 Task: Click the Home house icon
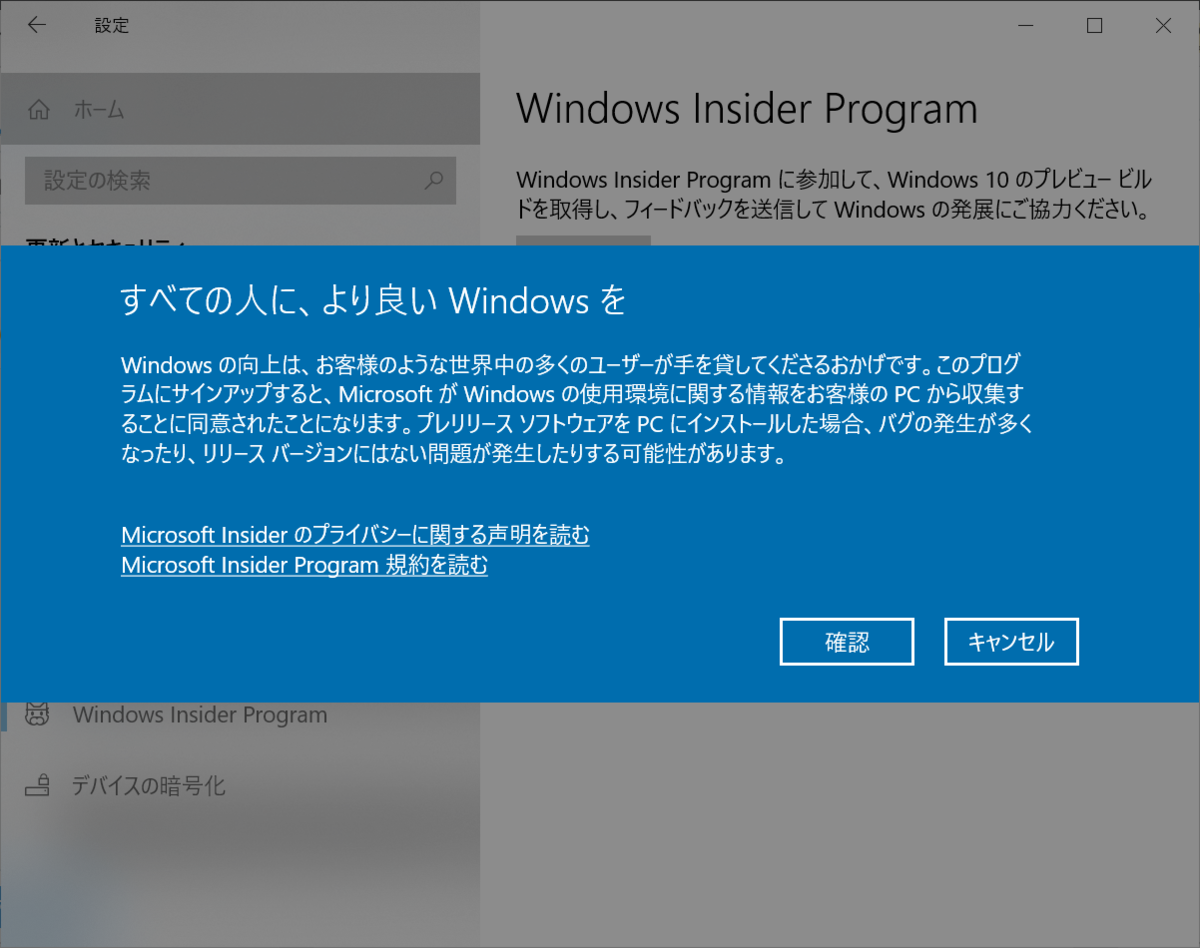click(x=39, y=110)
